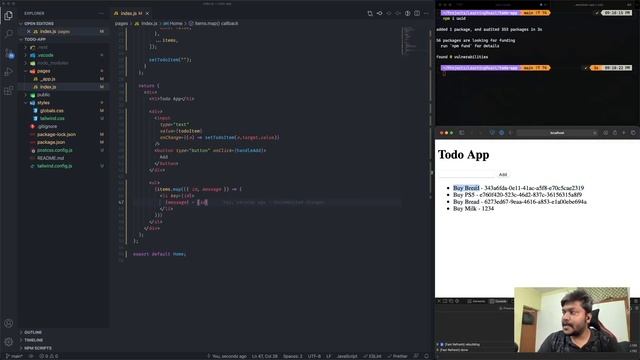Image resolution: width=640 pixels, height=360 pixels.
Task: Click the go to previous change icon in the editor toolbar
Action: tap(380, 13)
